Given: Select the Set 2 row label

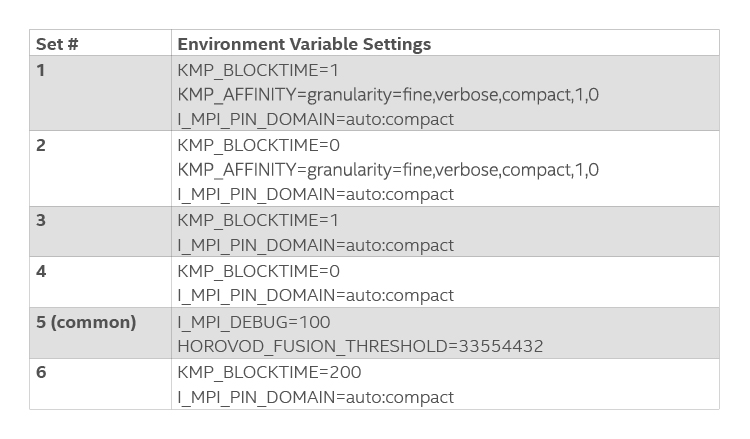Looking at the screenshot, I should coord(41,145).
